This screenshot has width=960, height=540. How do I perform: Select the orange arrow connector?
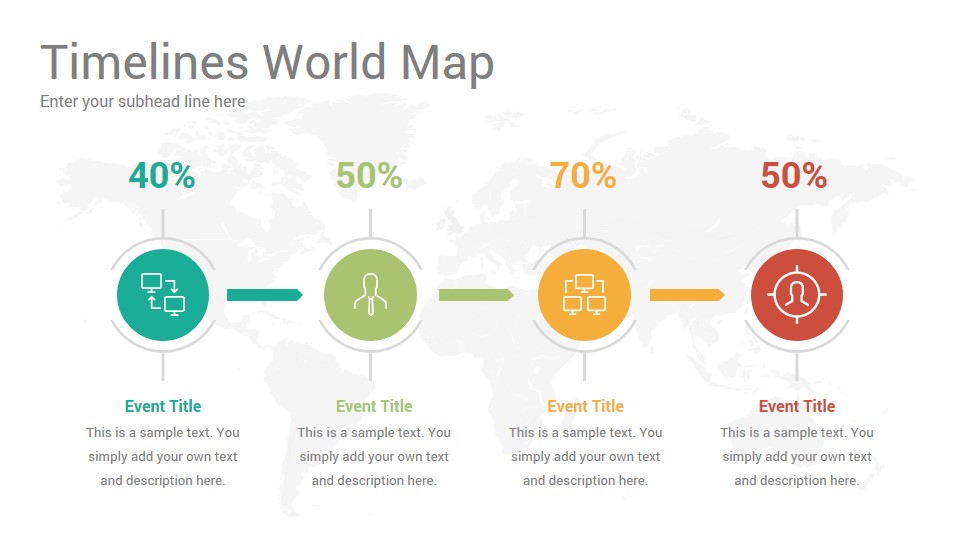[687, 295]
